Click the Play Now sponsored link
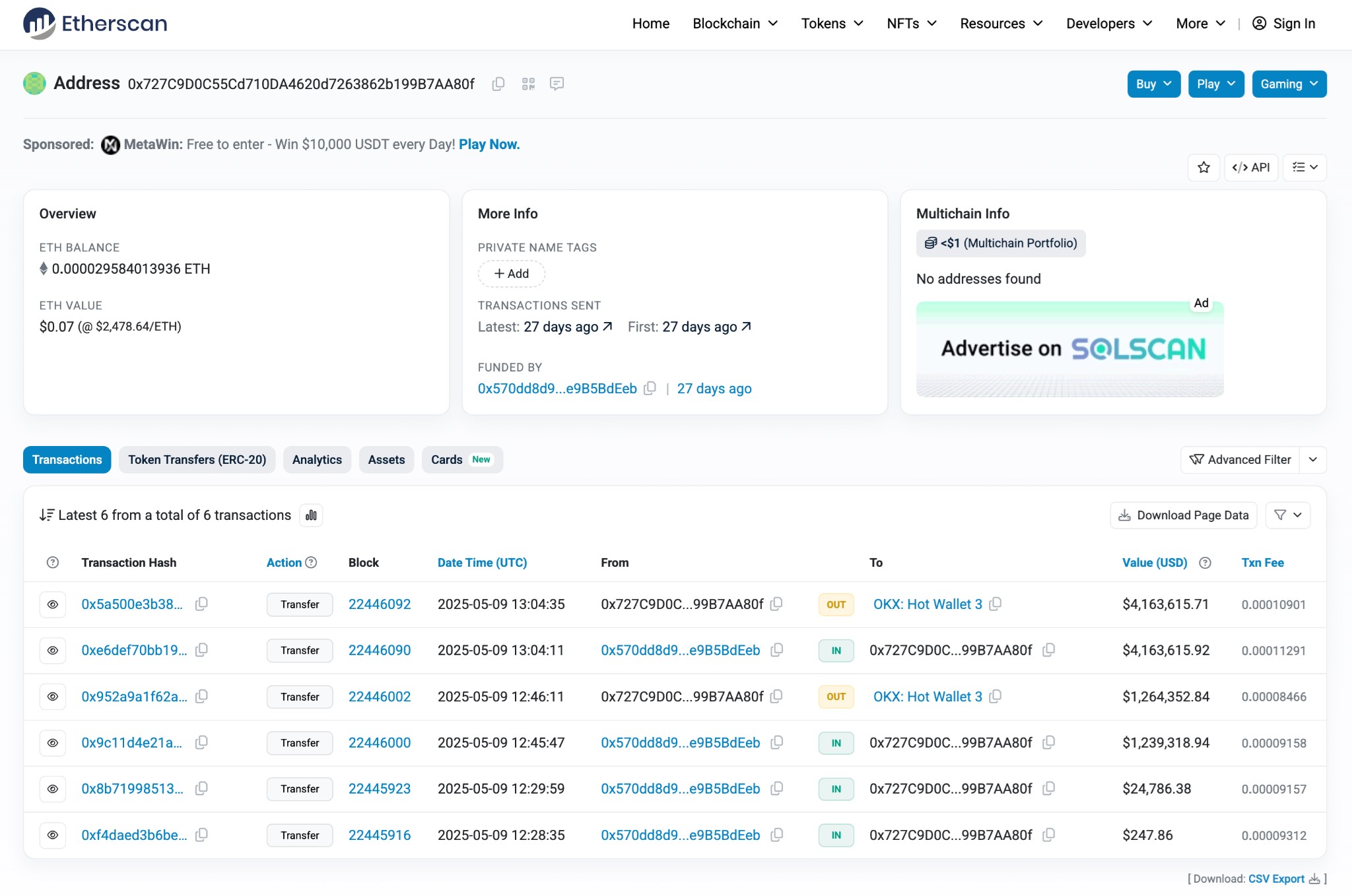 pos(489,144)
